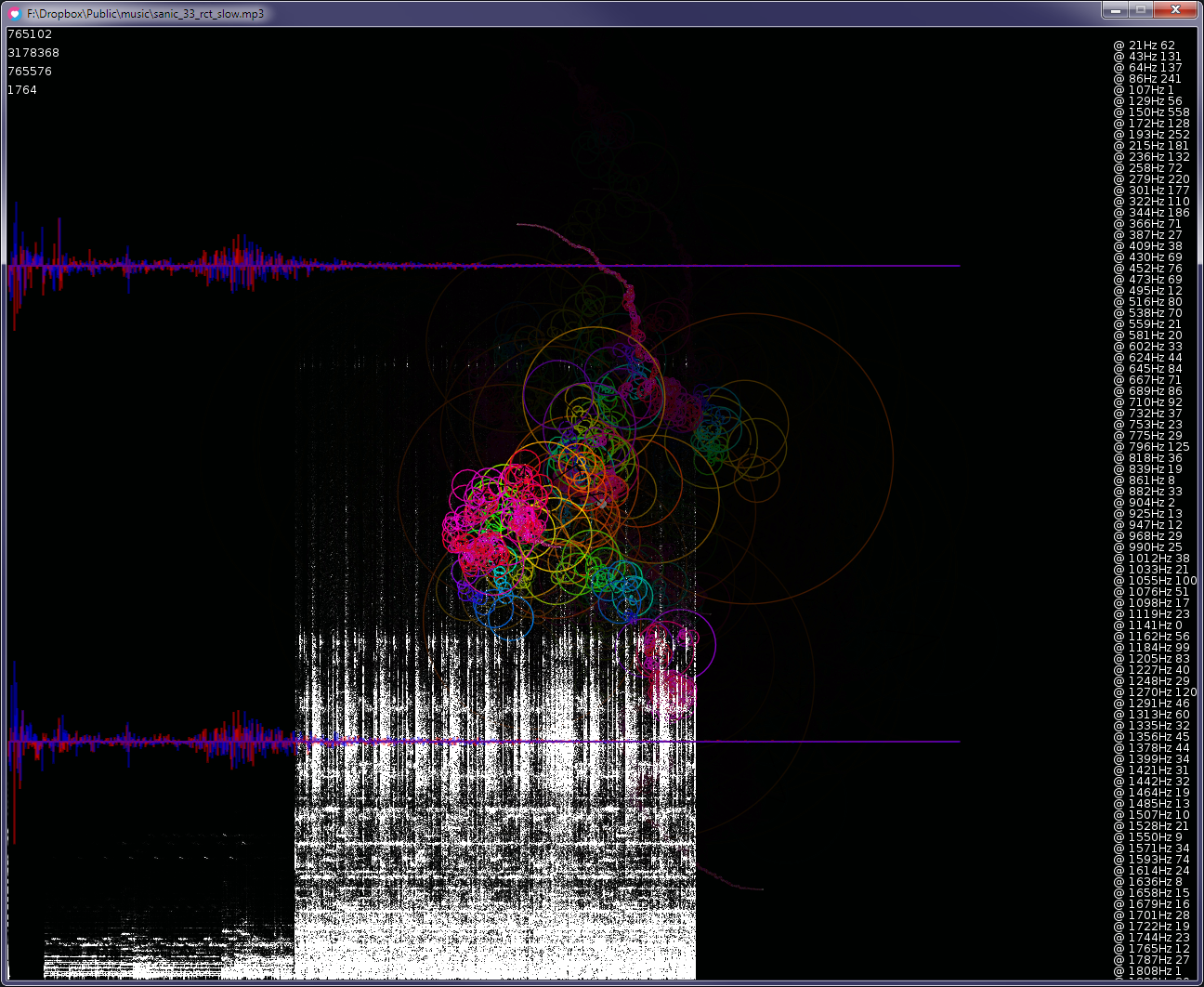Viewport: 1204px width, 987px height.
Task: Click the '@ 301Hz 177' frequency entry
Action: tap(1152, 191)
